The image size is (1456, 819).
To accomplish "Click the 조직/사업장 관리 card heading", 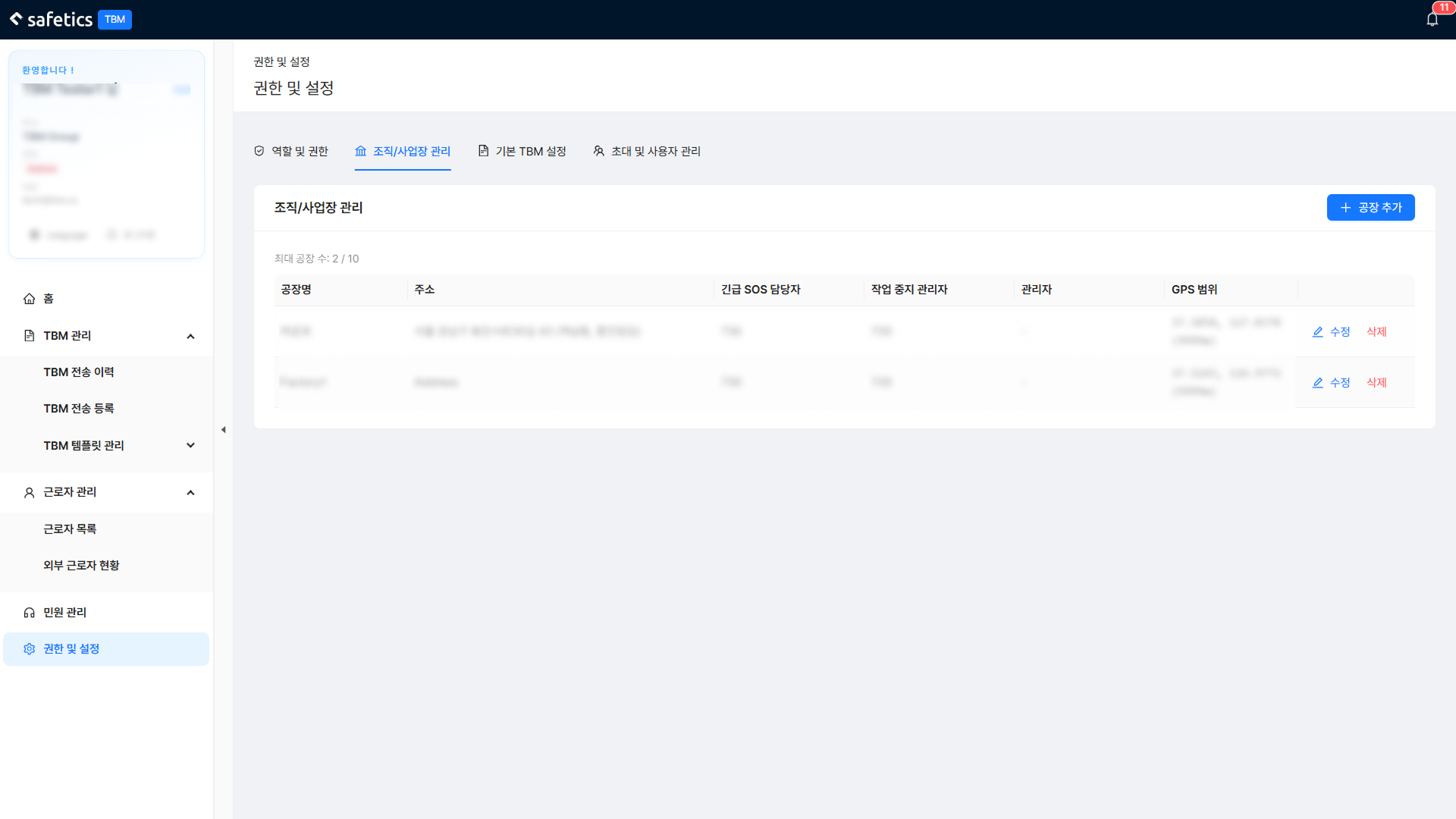I will (318, 208).
